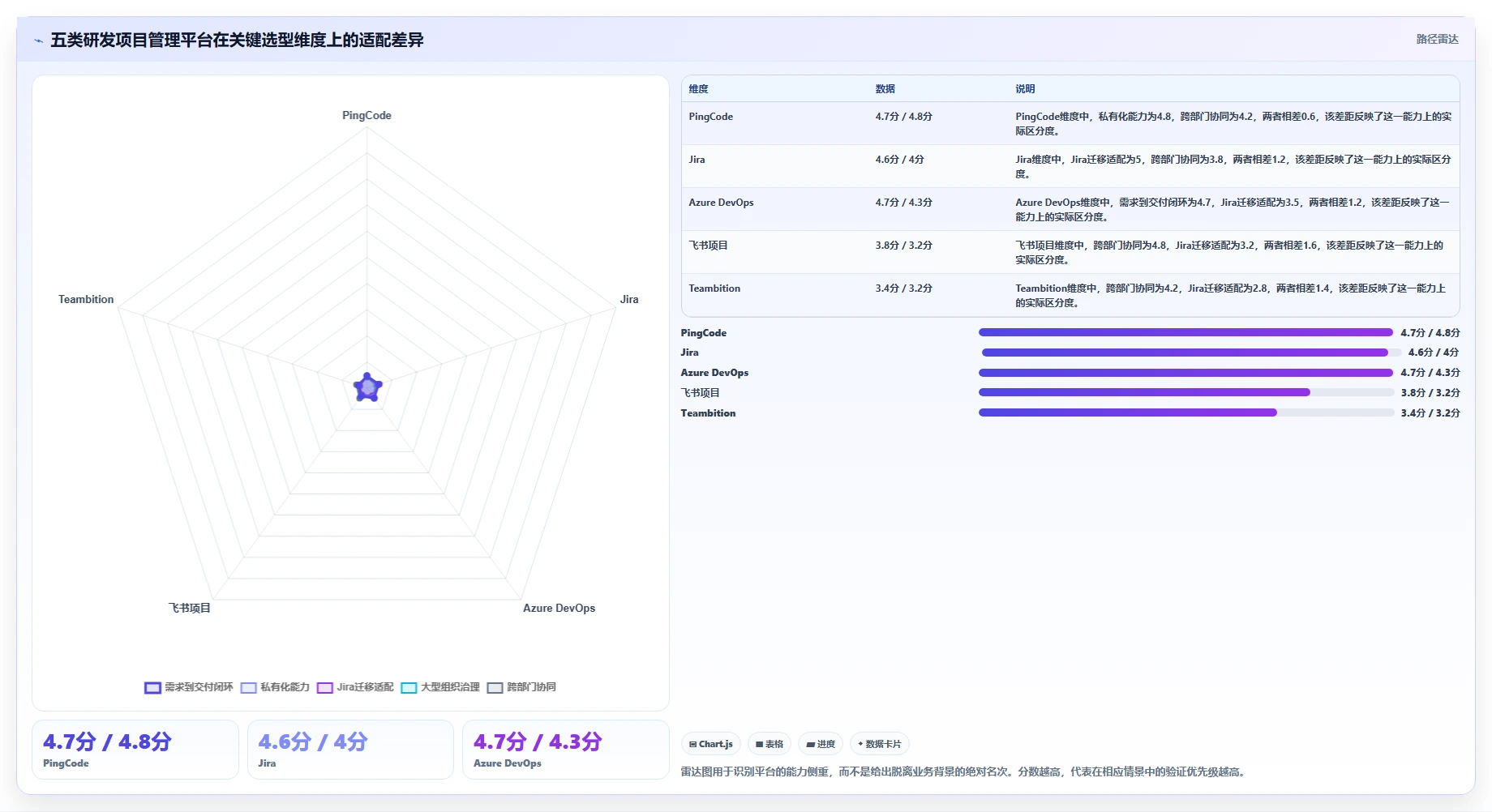Click the PingCode table row name
The image size is (1492, 812).
tap(710, 117)
